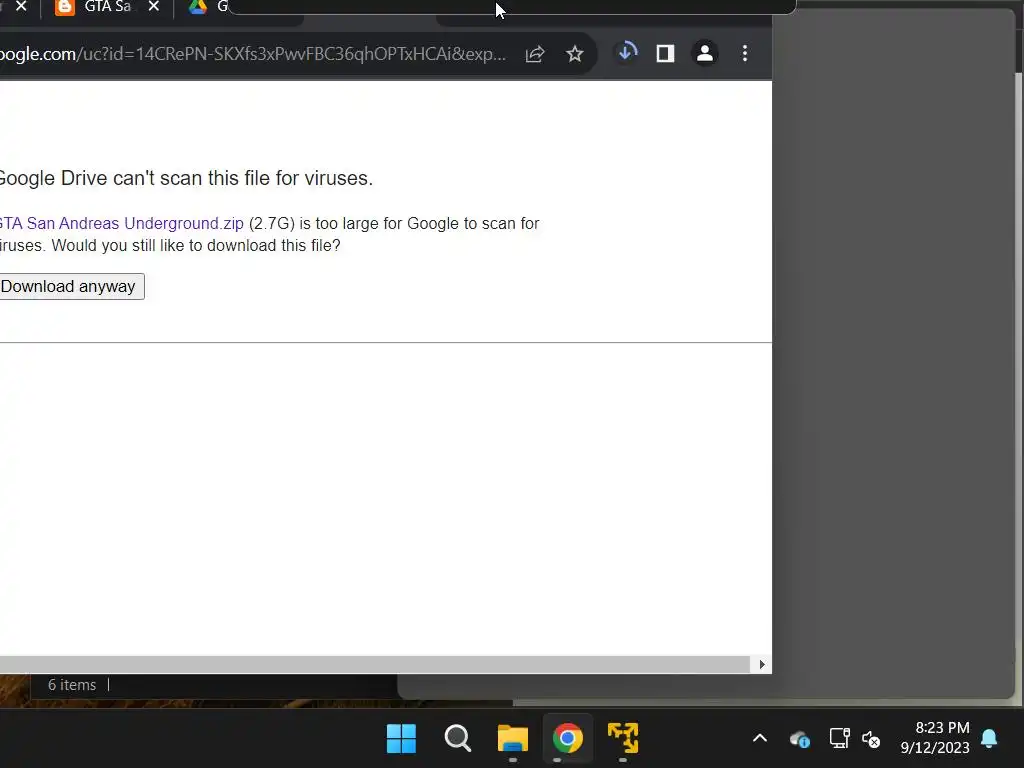Open the GTA San Andreas Underground.zip link
The height and width of the screenshot is (768, 1024).
pyautogui.click(x=121, y=223)
